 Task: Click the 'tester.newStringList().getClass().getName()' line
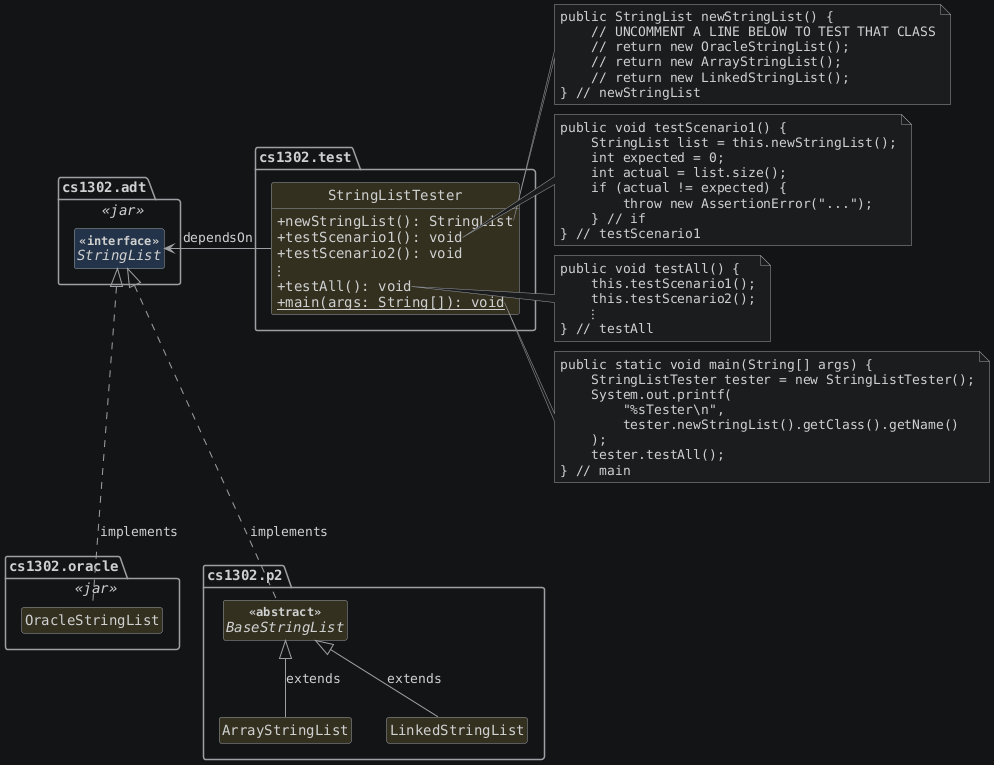tap(791, 425)
